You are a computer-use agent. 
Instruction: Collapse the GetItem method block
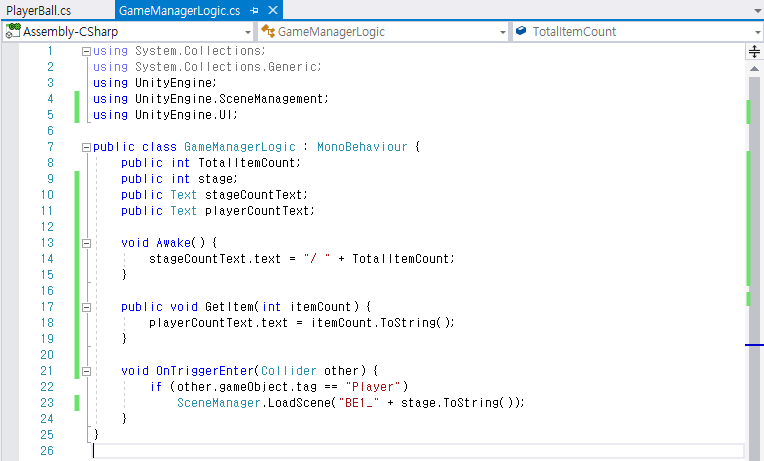[x=86, y=307]
